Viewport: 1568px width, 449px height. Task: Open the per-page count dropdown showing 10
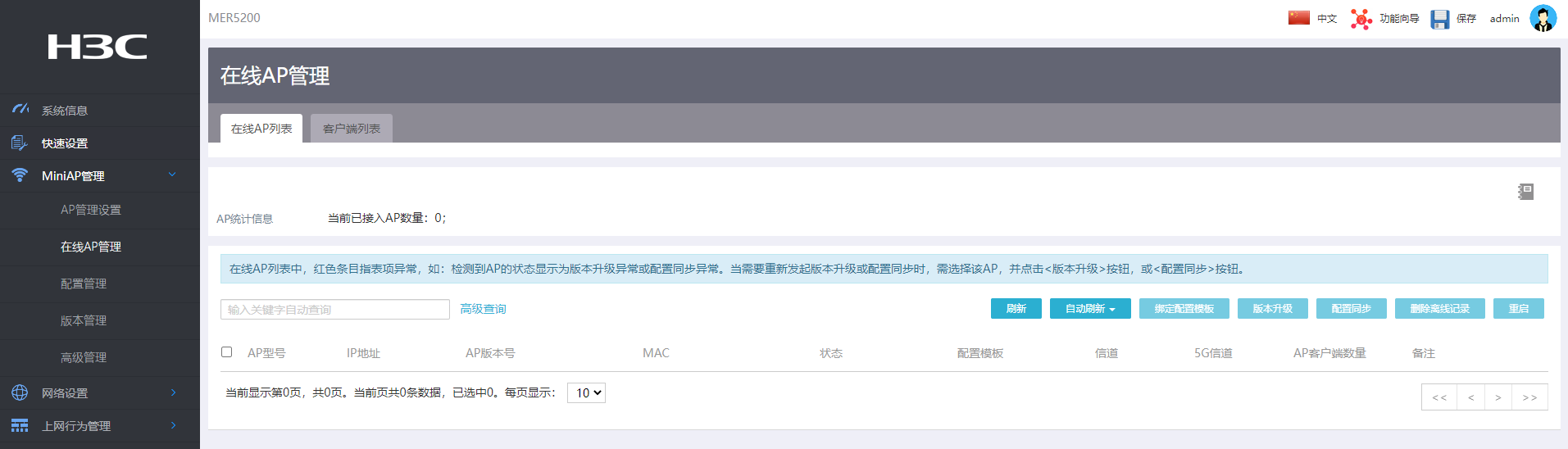pos(586,392)
